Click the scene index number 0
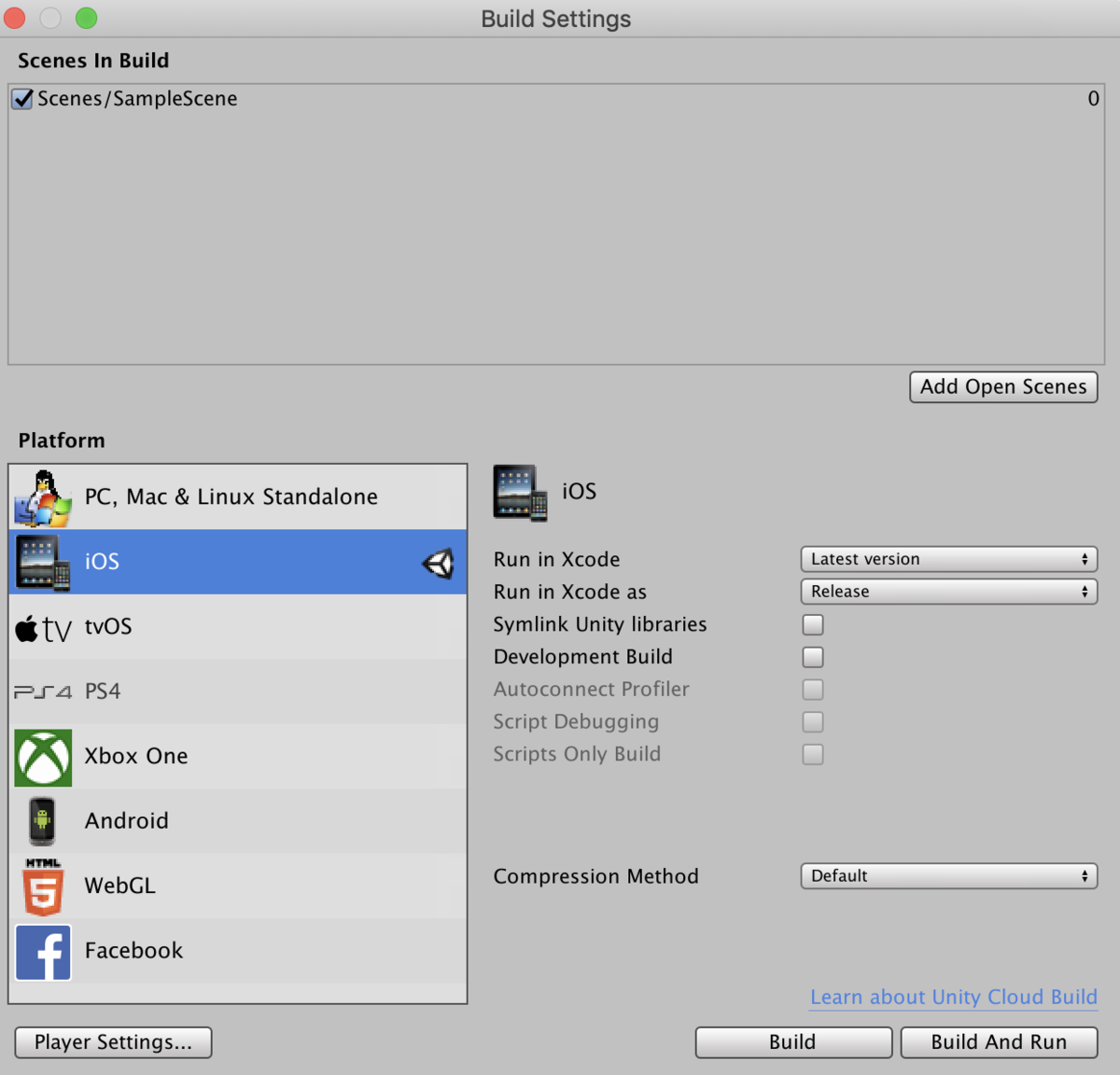Screen dimensions: 1120x1075 click(1093, 99)
